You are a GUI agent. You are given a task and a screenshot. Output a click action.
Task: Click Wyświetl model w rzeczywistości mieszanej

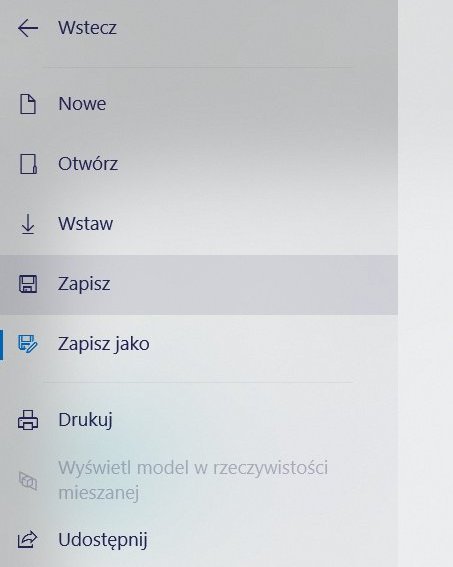tap(193, 480)
